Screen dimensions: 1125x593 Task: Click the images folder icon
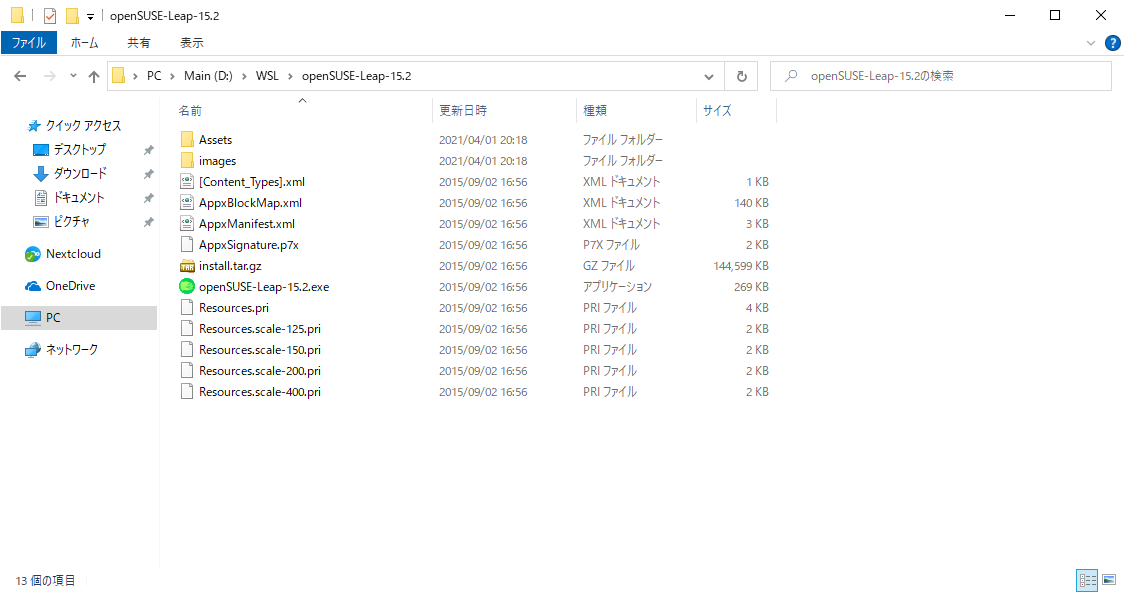[187, 161]
